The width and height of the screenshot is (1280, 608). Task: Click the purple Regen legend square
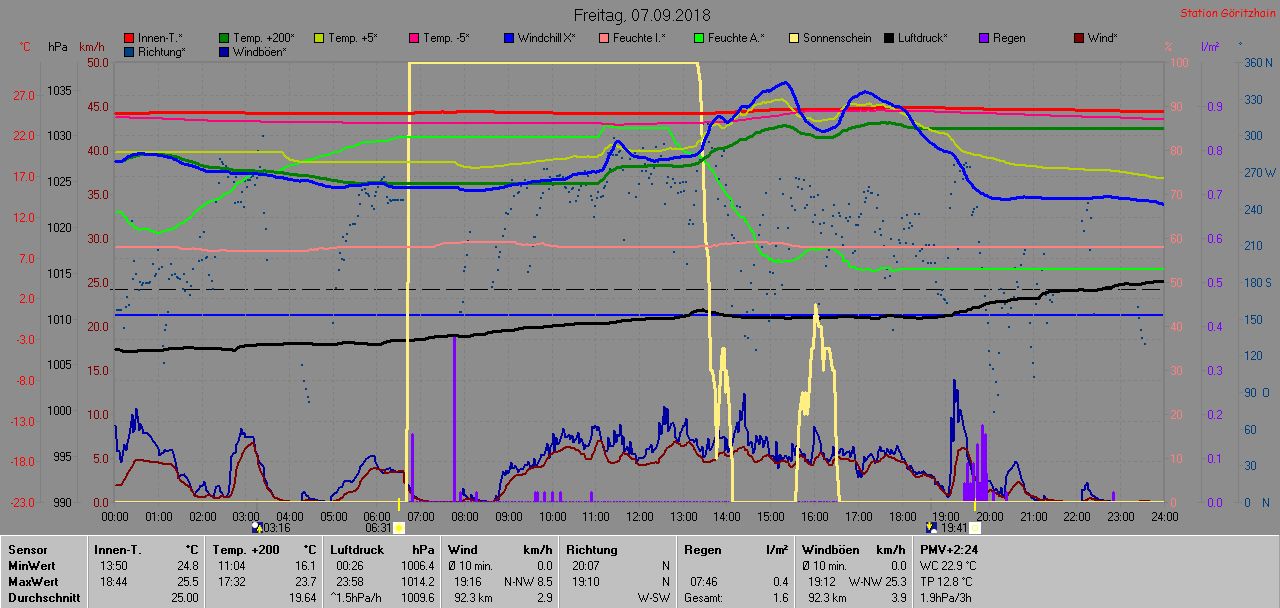click(x=984, y=38)
